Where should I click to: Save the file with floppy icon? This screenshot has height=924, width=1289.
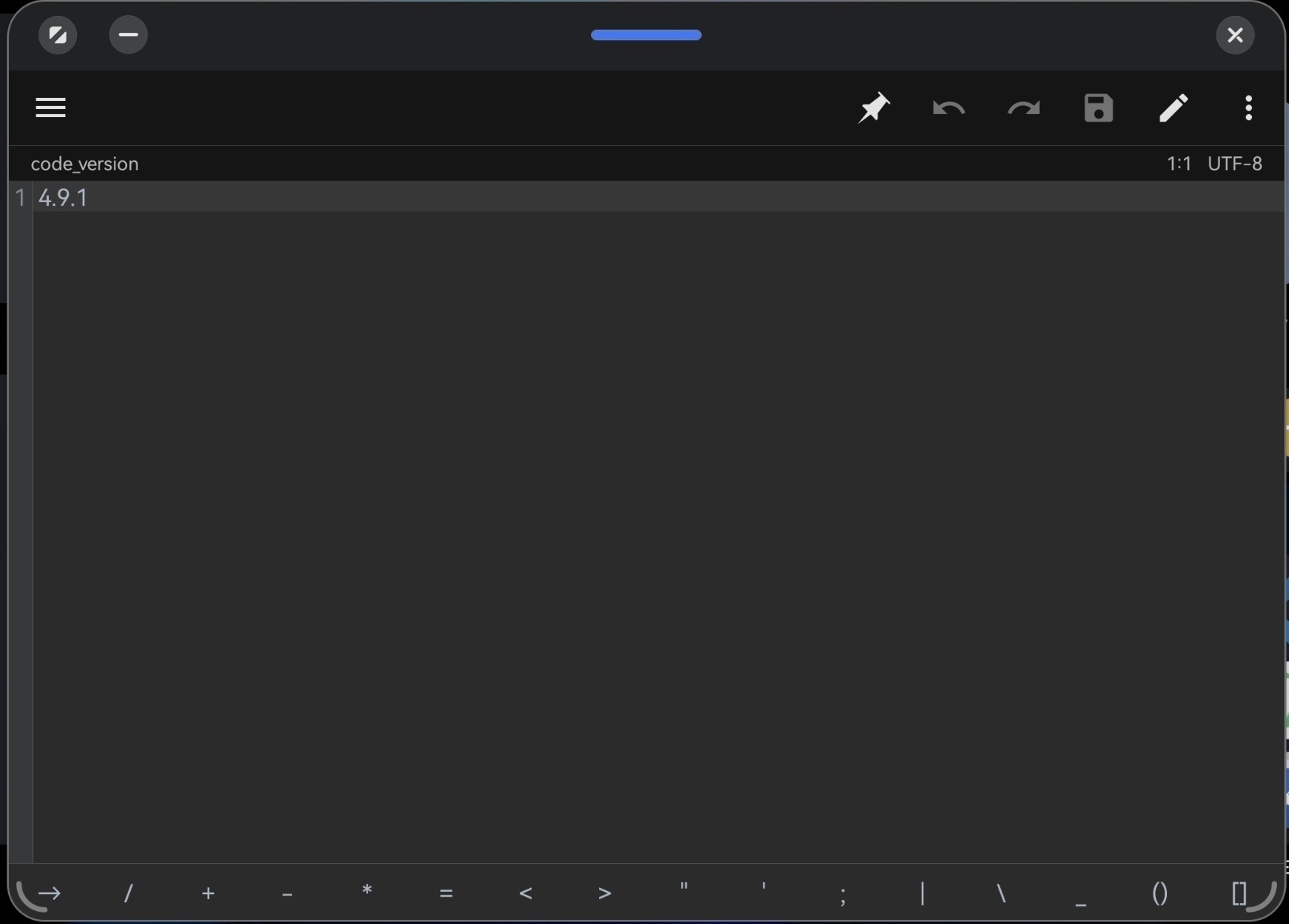(x=1098, y=107)
